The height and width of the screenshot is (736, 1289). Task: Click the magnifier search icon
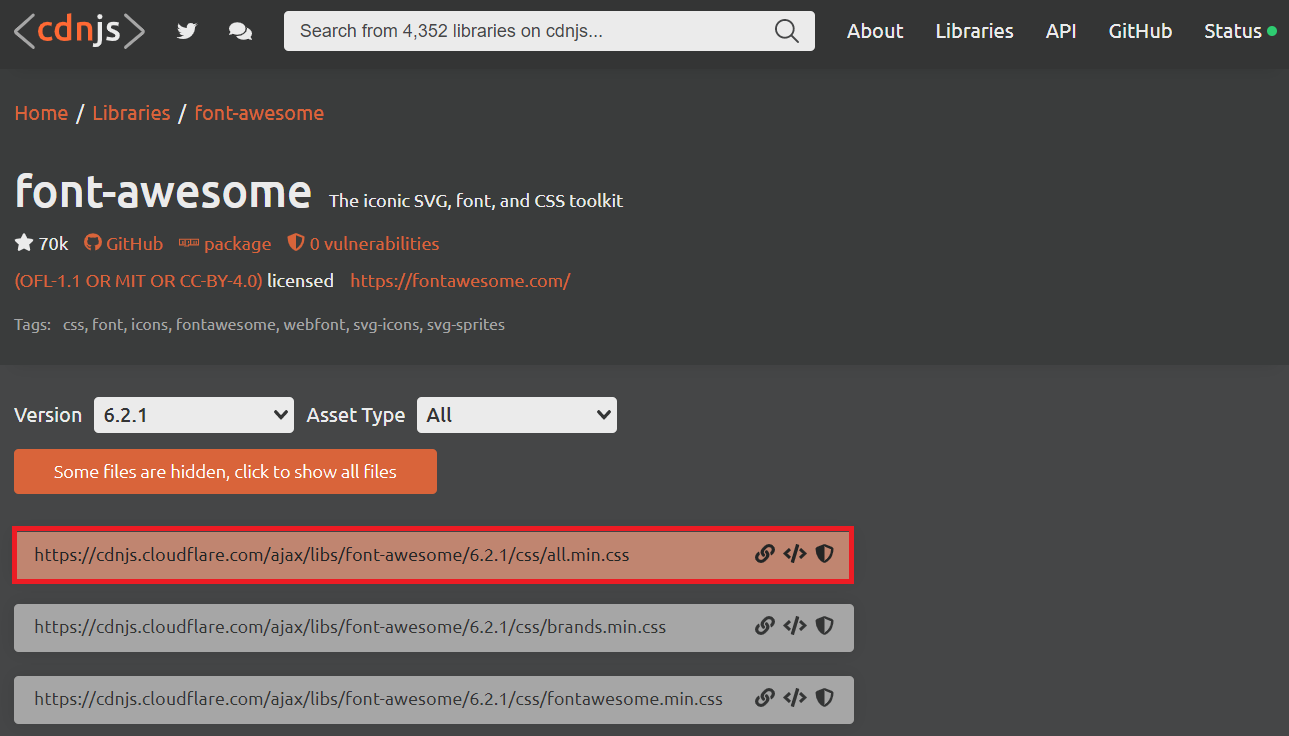click(x=787, y=31)
